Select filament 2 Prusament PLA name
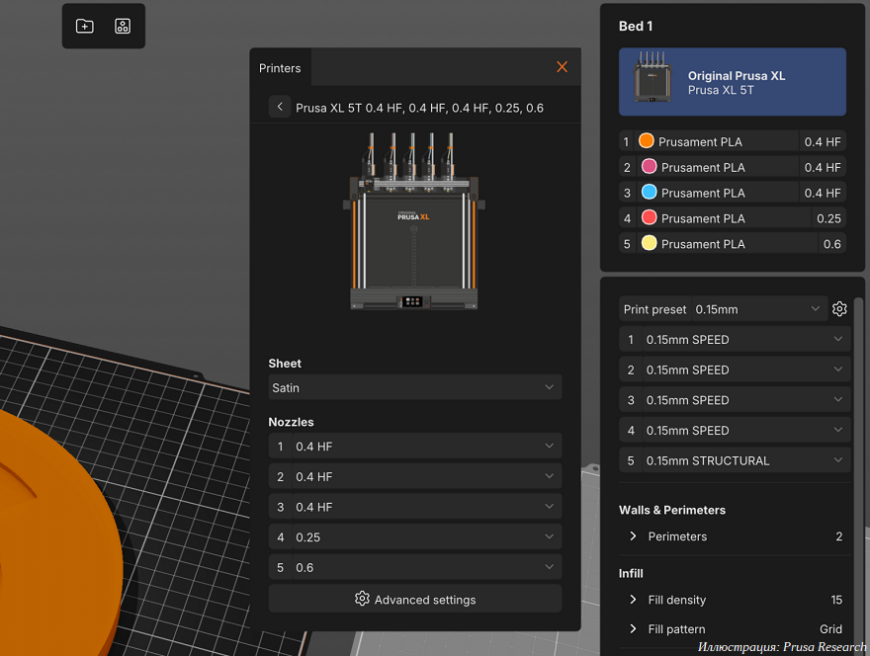 (x=703, y=168)
